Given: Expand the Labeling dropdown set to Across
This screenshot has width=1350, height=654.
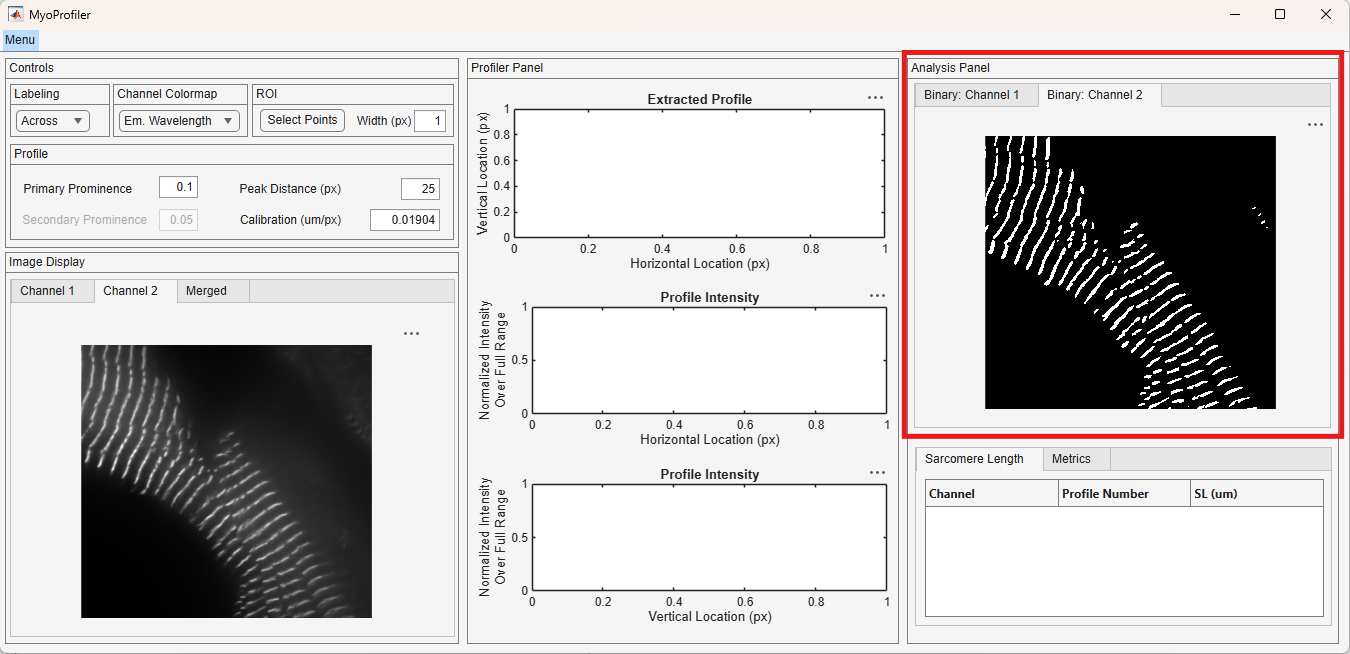Looking at the screenshot, I should point(53,121).
